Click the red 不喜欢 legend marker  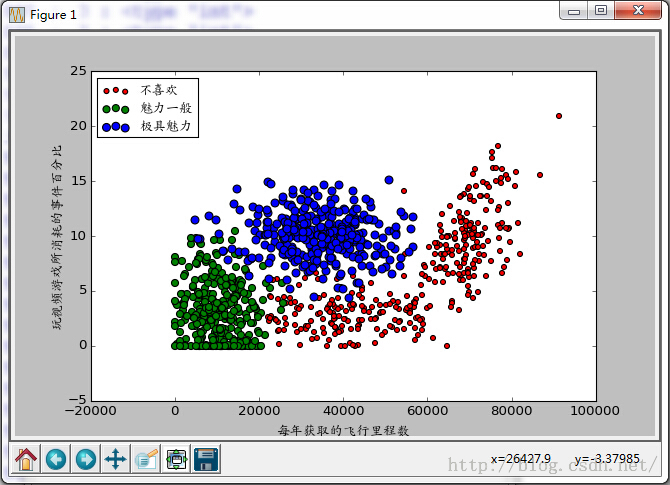(116, 91)
